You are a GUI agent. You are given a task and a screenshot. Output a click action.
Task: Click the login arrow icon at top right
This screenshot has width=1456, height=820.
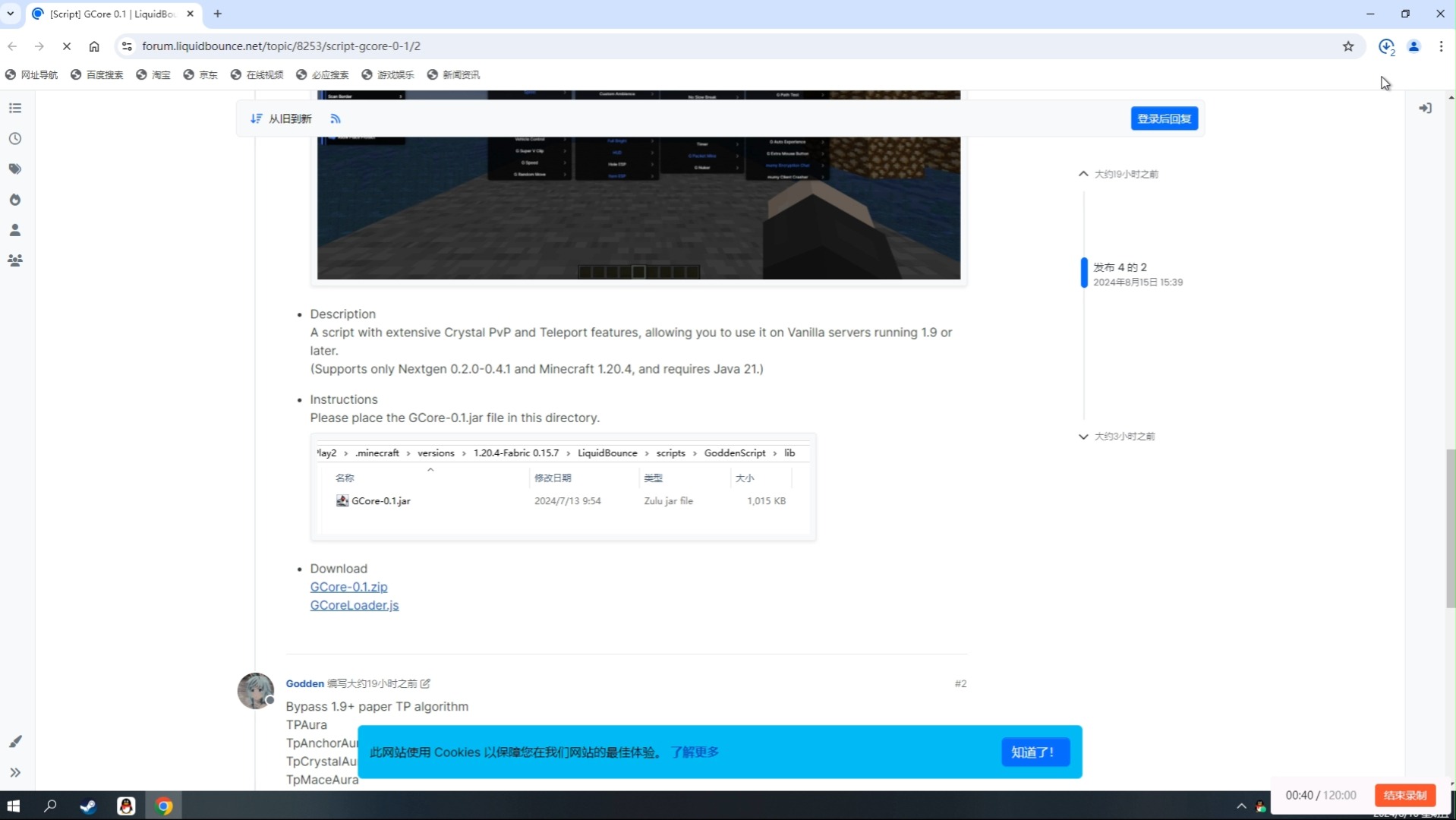click(1426, 109)
